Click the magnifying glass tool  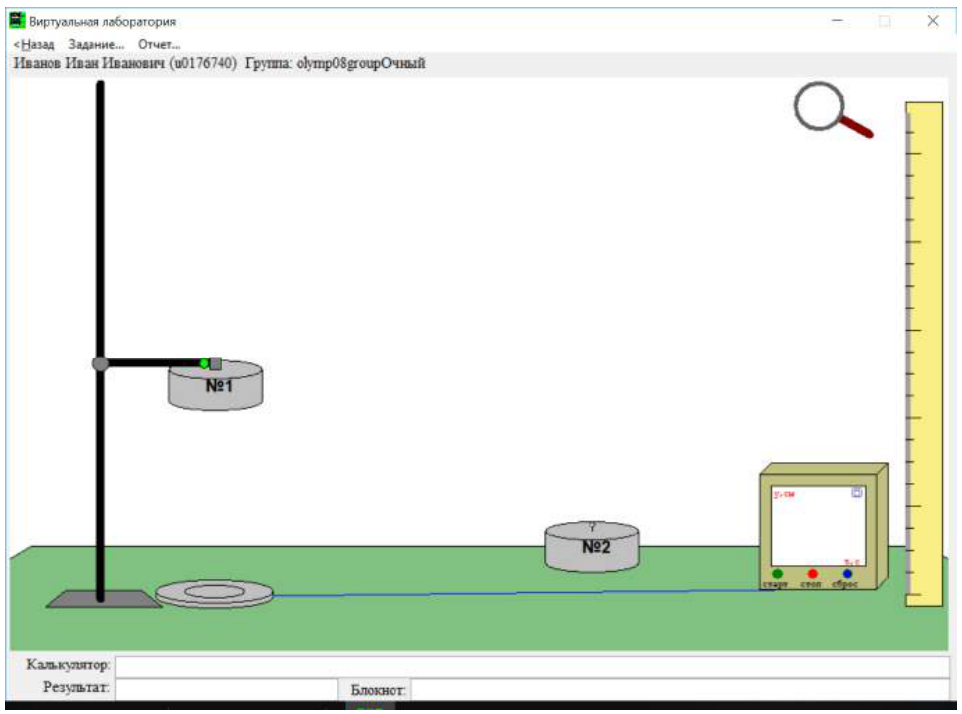(832, 110)
